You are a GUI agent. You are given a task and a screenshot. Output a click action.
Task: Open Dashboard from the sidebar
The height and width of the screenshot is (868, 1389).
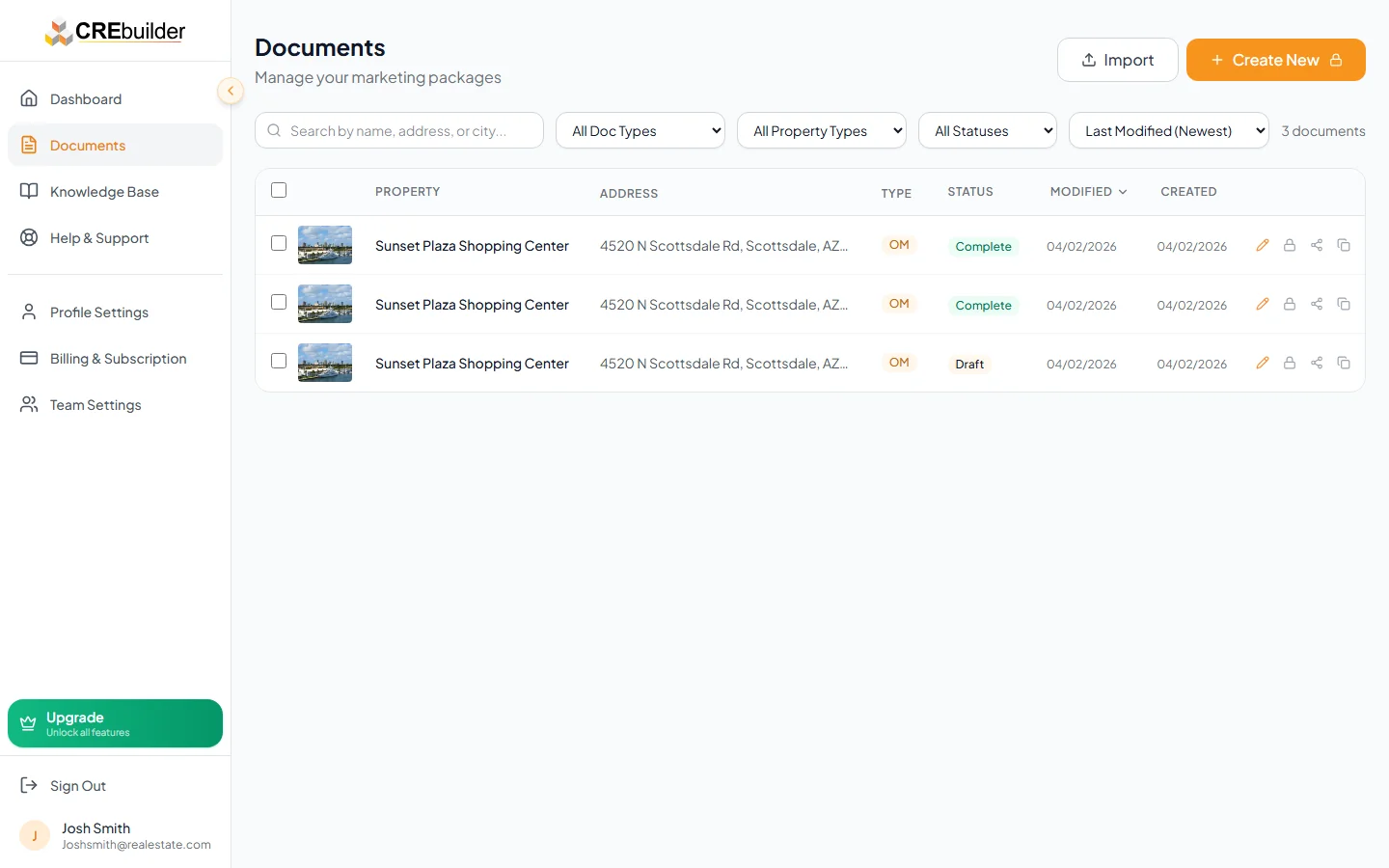(86, 98)
